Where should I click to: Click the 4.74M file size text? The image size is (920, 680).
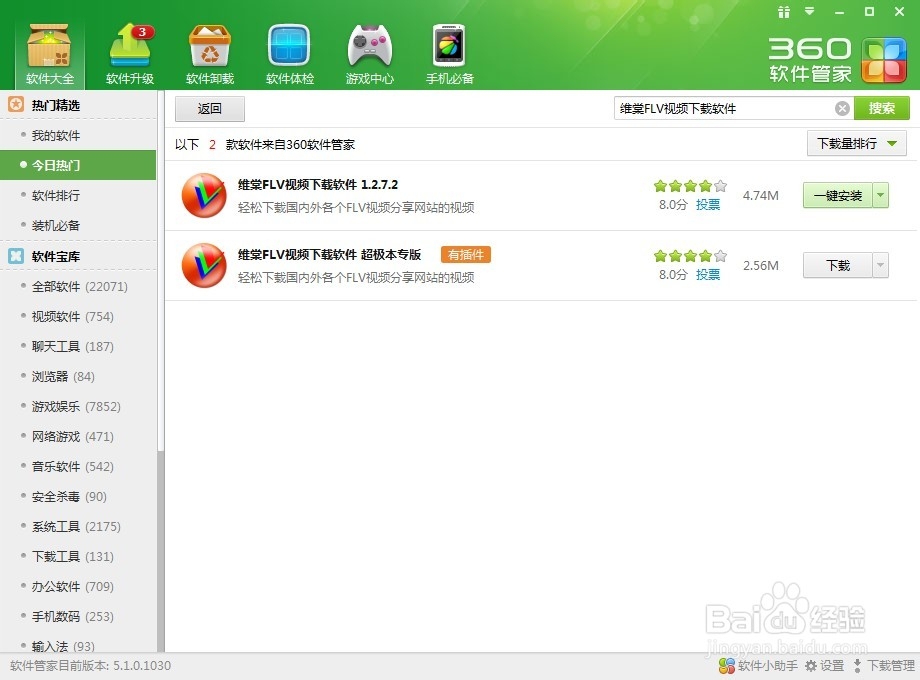coord(760,195)
